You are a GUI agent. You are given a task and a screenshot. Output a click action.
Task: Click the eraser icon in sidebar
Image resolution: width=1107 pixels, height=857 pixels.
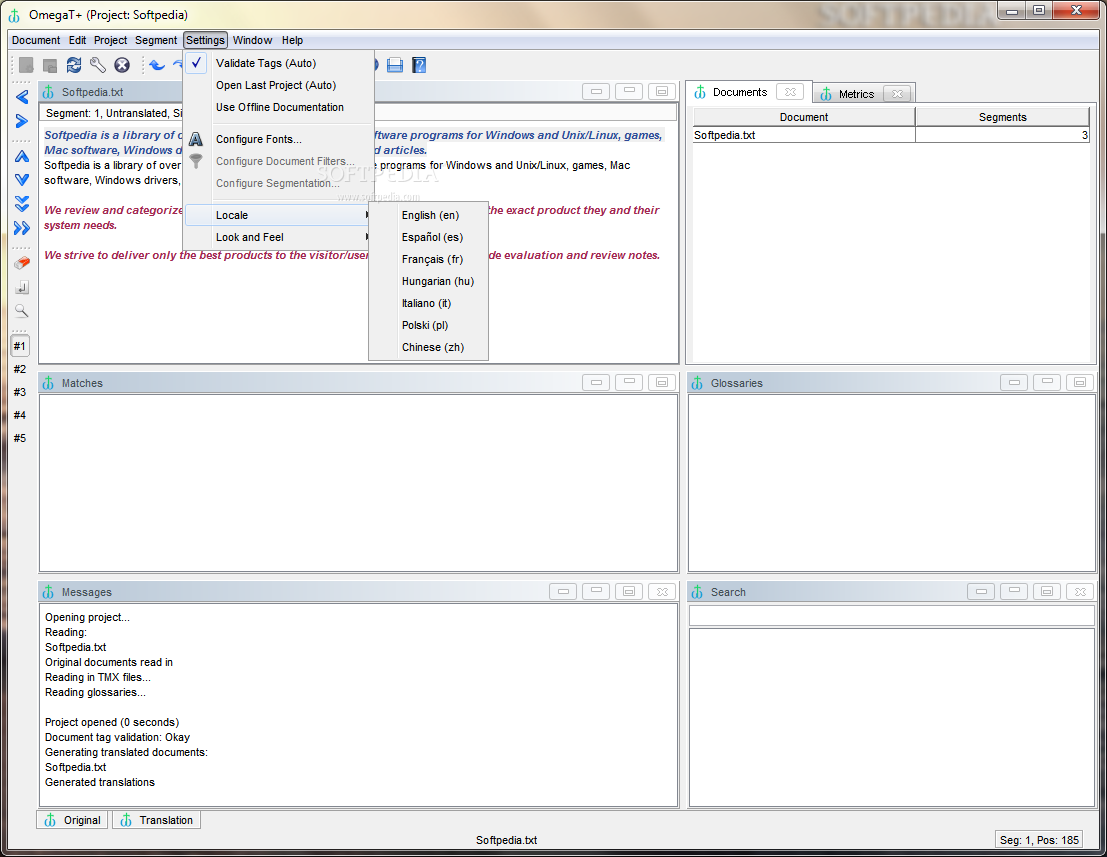pyautogui.click(x=22, y=263)
